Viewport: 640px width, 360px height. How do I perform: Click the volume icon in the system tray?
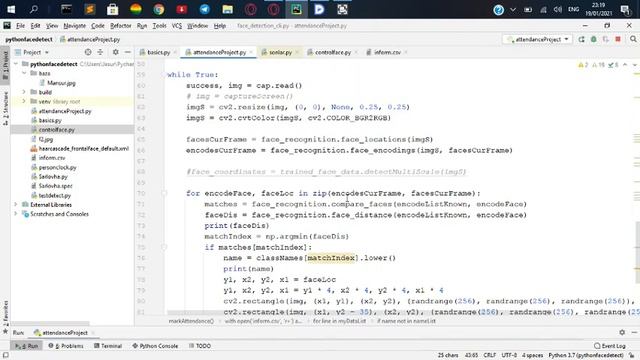click(558, 9)
